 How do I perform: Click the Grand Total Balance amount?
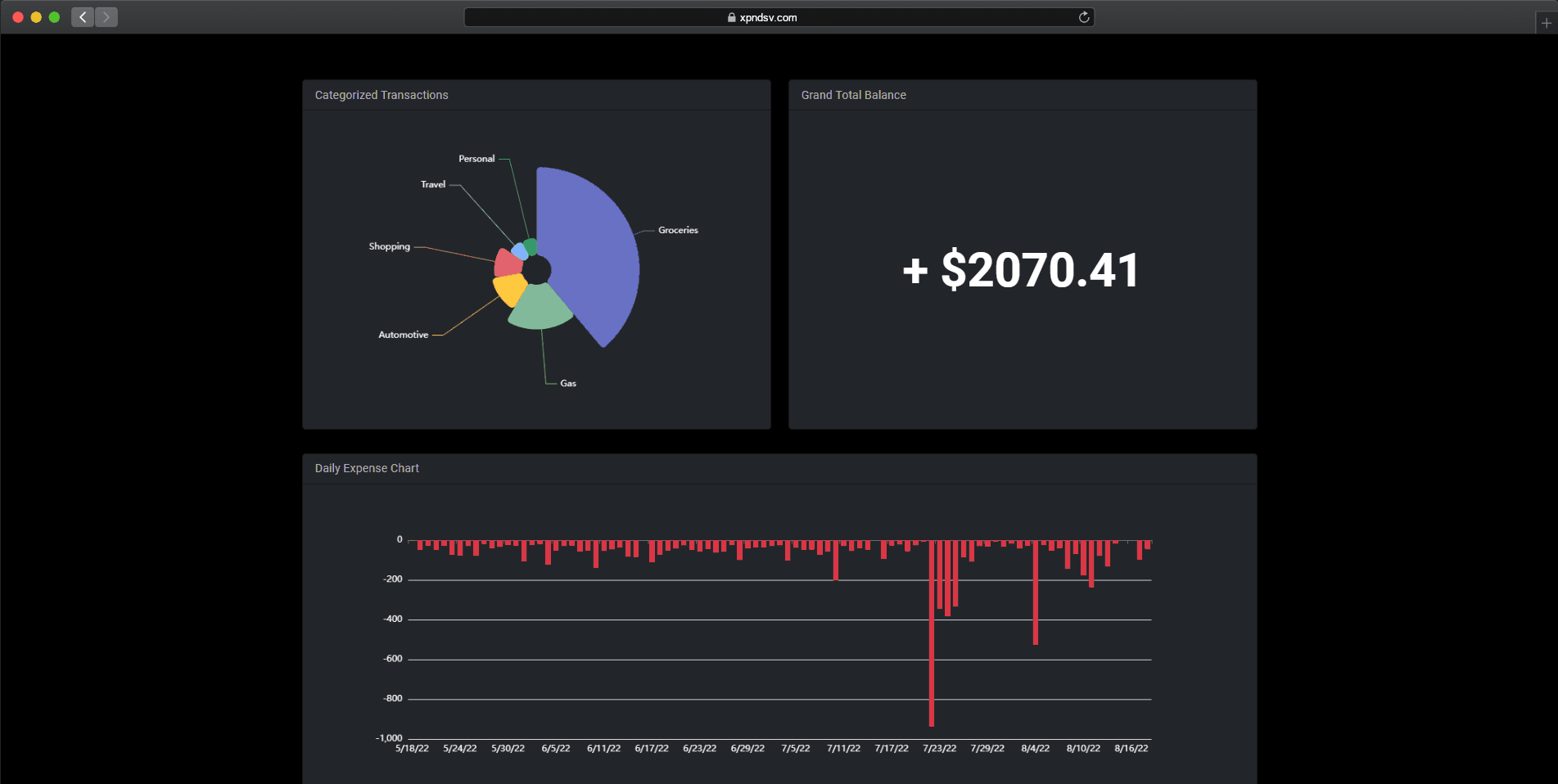coord(1020,270)
